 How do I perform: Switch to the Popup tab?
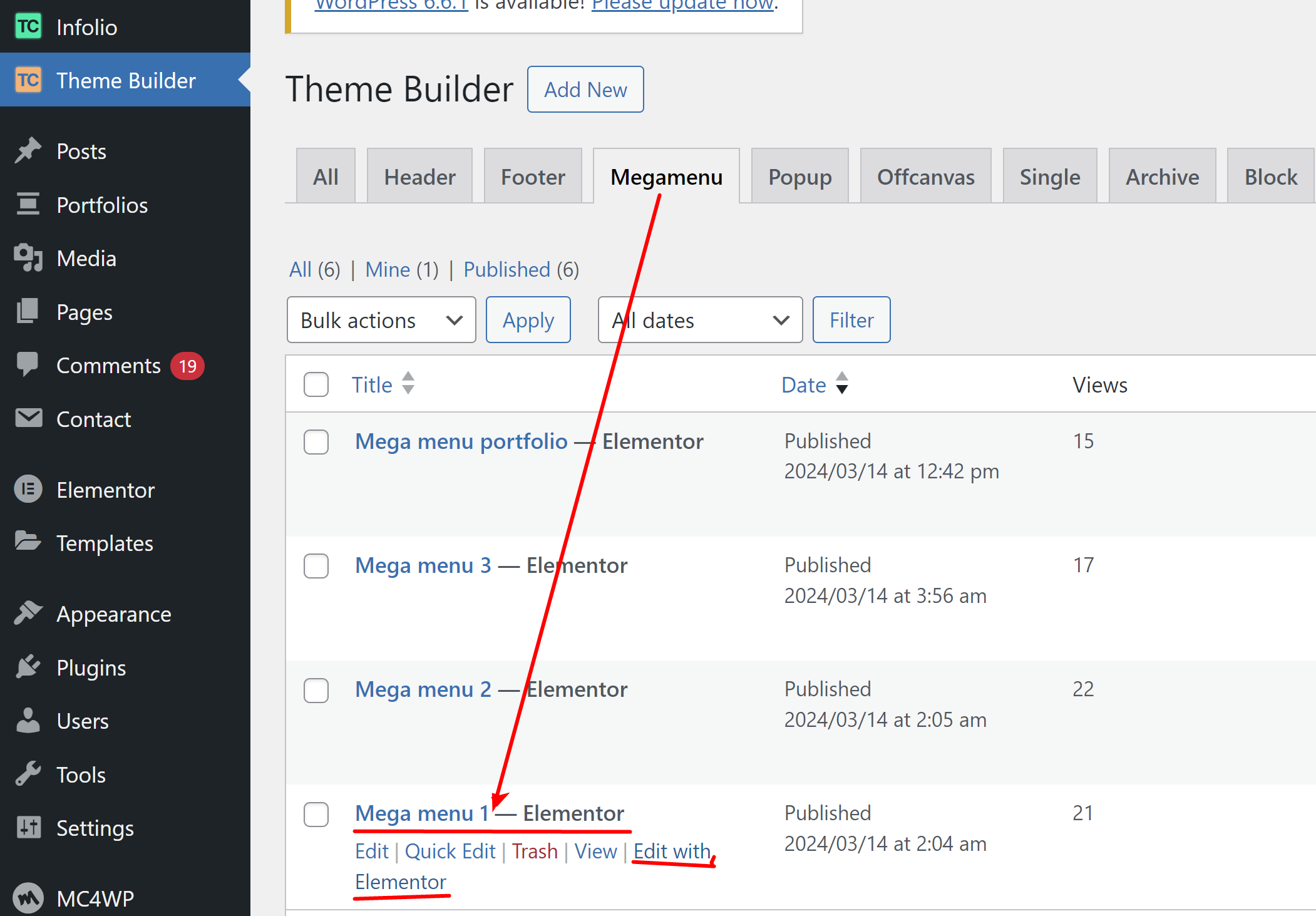click(800, 176)
